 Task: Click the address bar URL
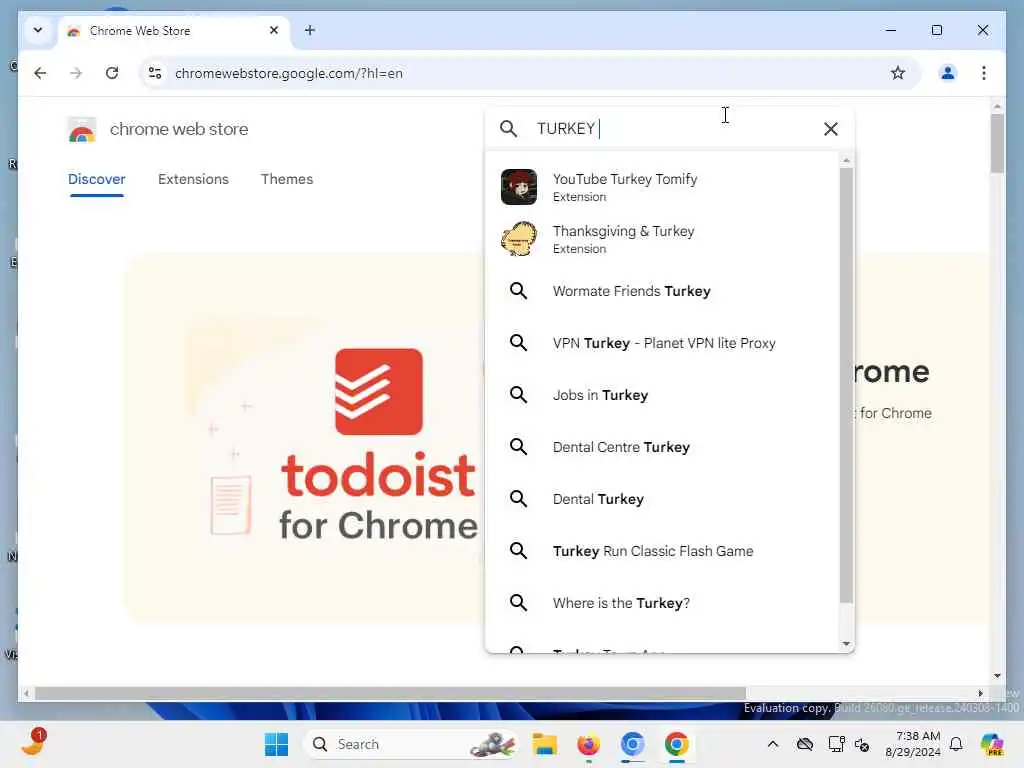(289, 73)
